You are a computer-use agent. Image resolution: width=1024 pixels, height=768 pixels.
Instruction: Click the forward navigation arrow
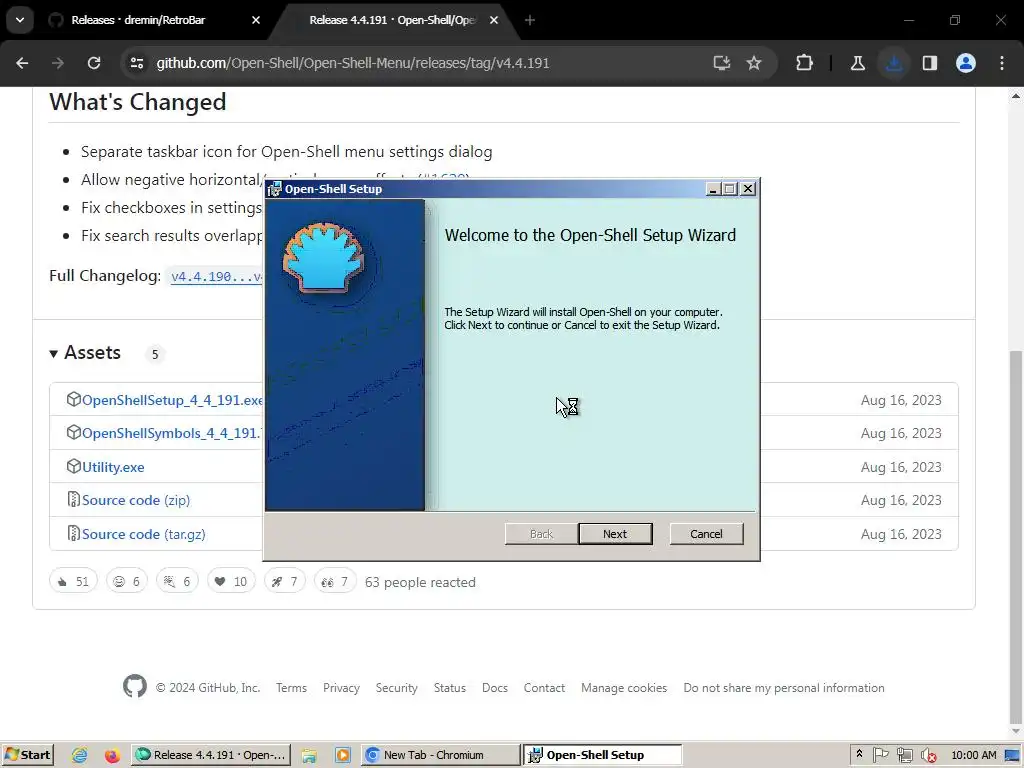coord(58,63)
